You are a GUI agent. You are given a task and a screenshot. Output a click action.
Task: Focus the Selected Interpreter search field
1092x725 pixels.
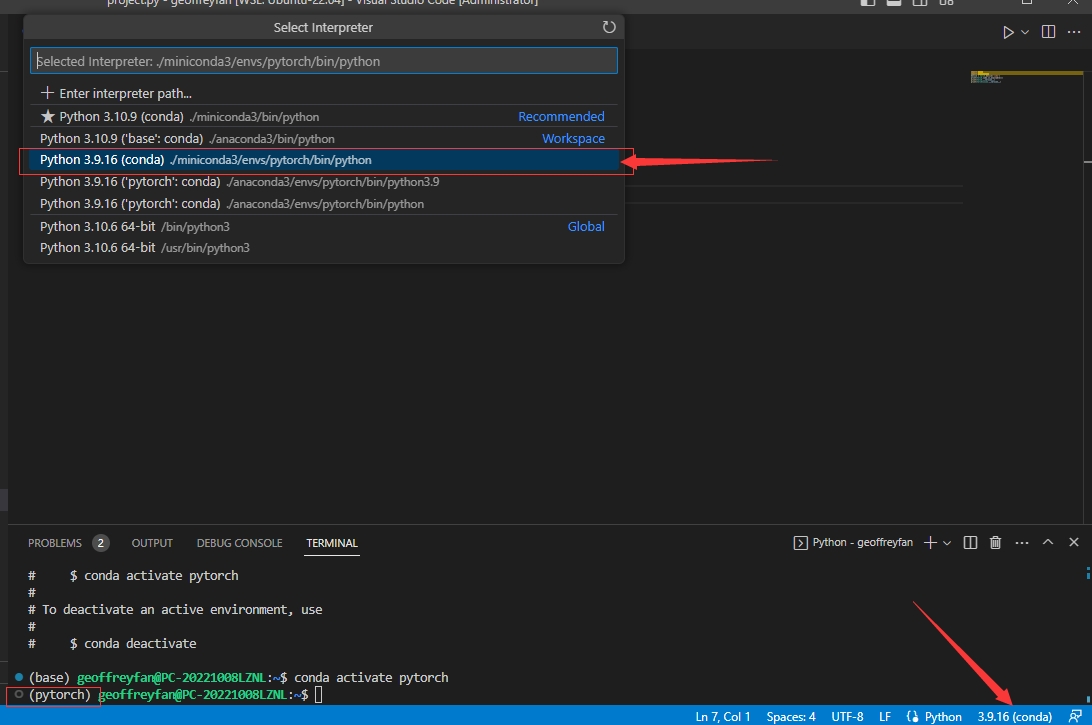323,61
